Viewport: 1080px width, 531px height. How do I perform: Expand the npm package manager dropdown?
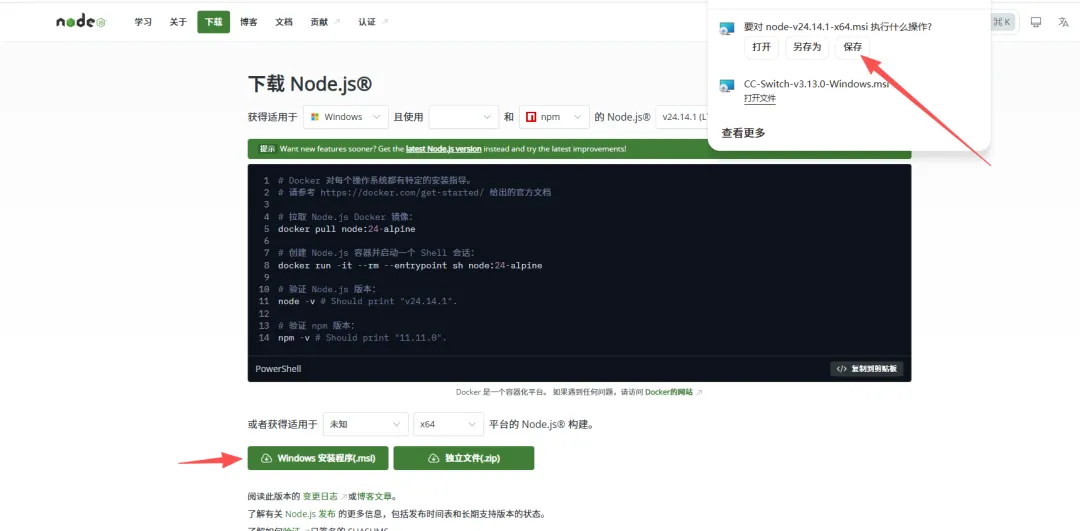click(x=554, y=117)
